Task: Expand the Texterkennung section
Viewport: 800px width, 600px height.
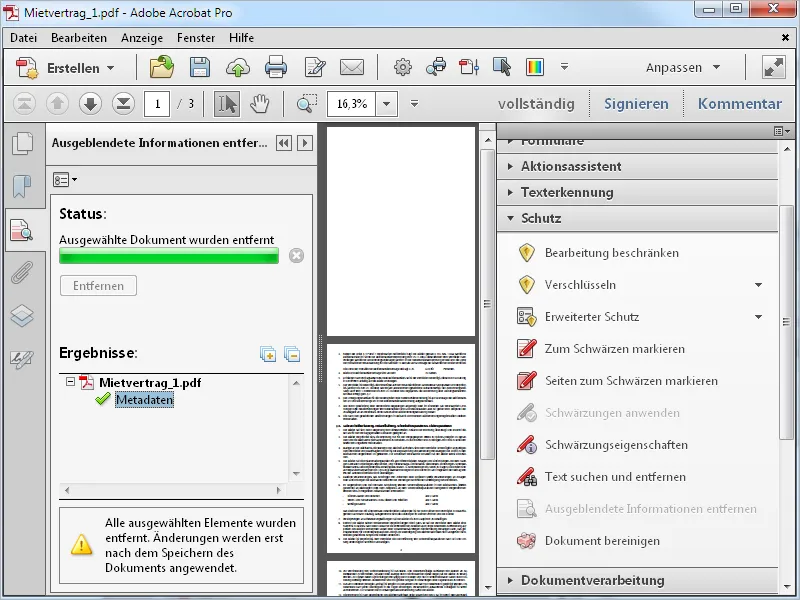Action: click(x=637, y=192)
